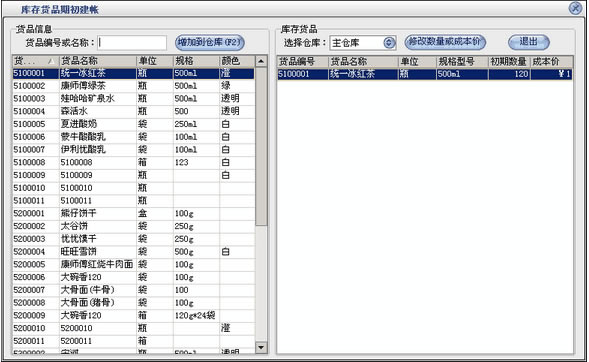Screen dimensions: 589x362
Task: Click the 退出 exit button
Action: coord(529,42)
